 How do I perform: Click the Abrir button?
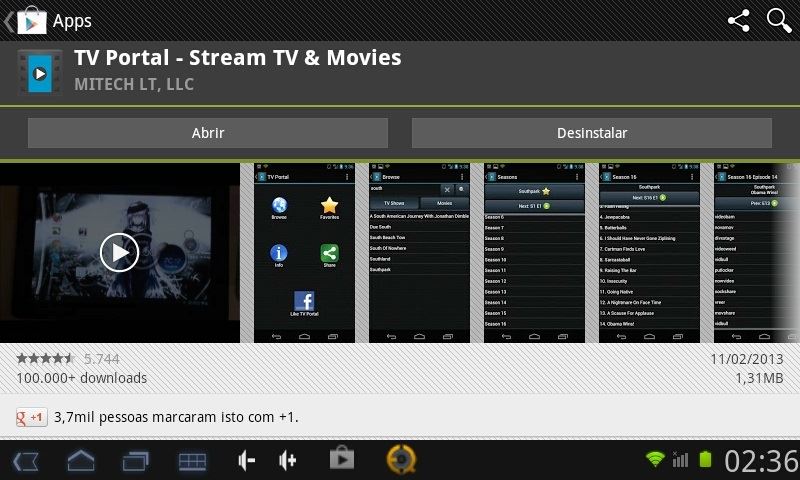click(208, 133)
